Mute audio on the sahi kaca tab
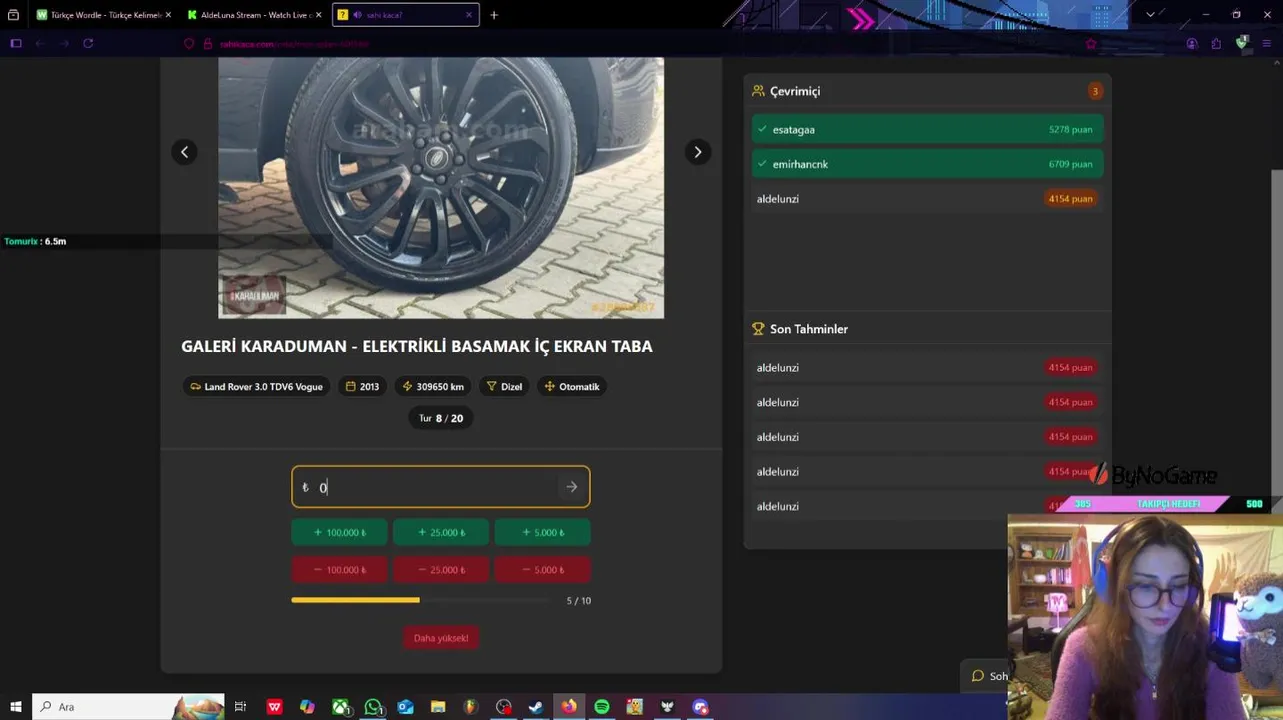This screenshot has height=720, width=1283. [357, 15]
